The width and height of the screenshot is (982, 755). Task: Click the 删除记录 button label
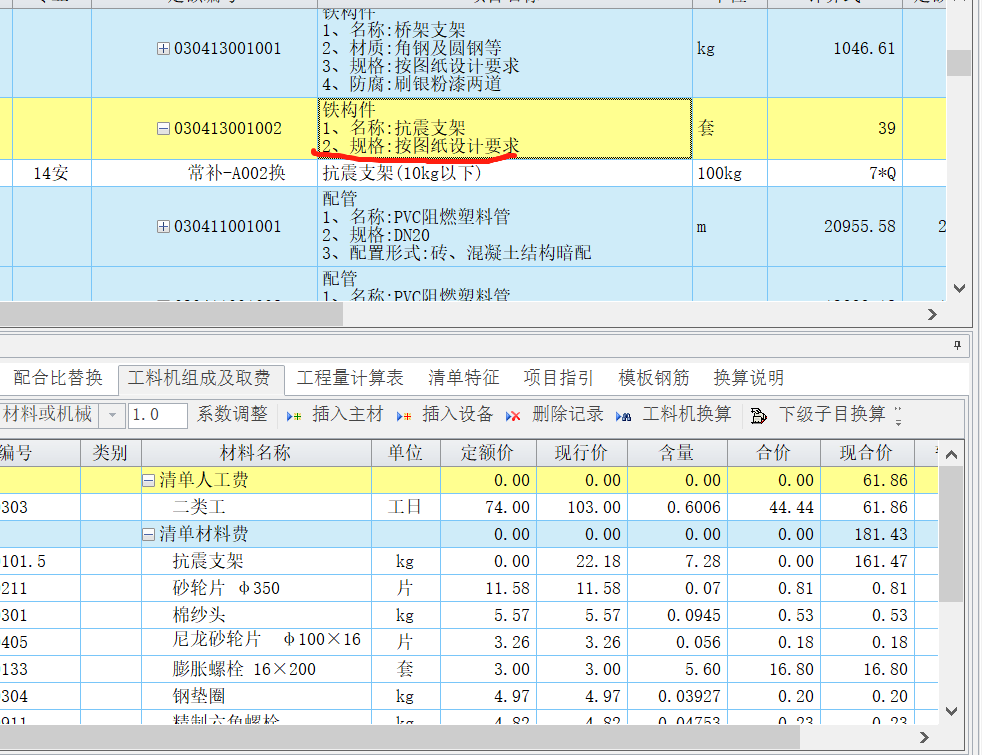click(567, 414)
